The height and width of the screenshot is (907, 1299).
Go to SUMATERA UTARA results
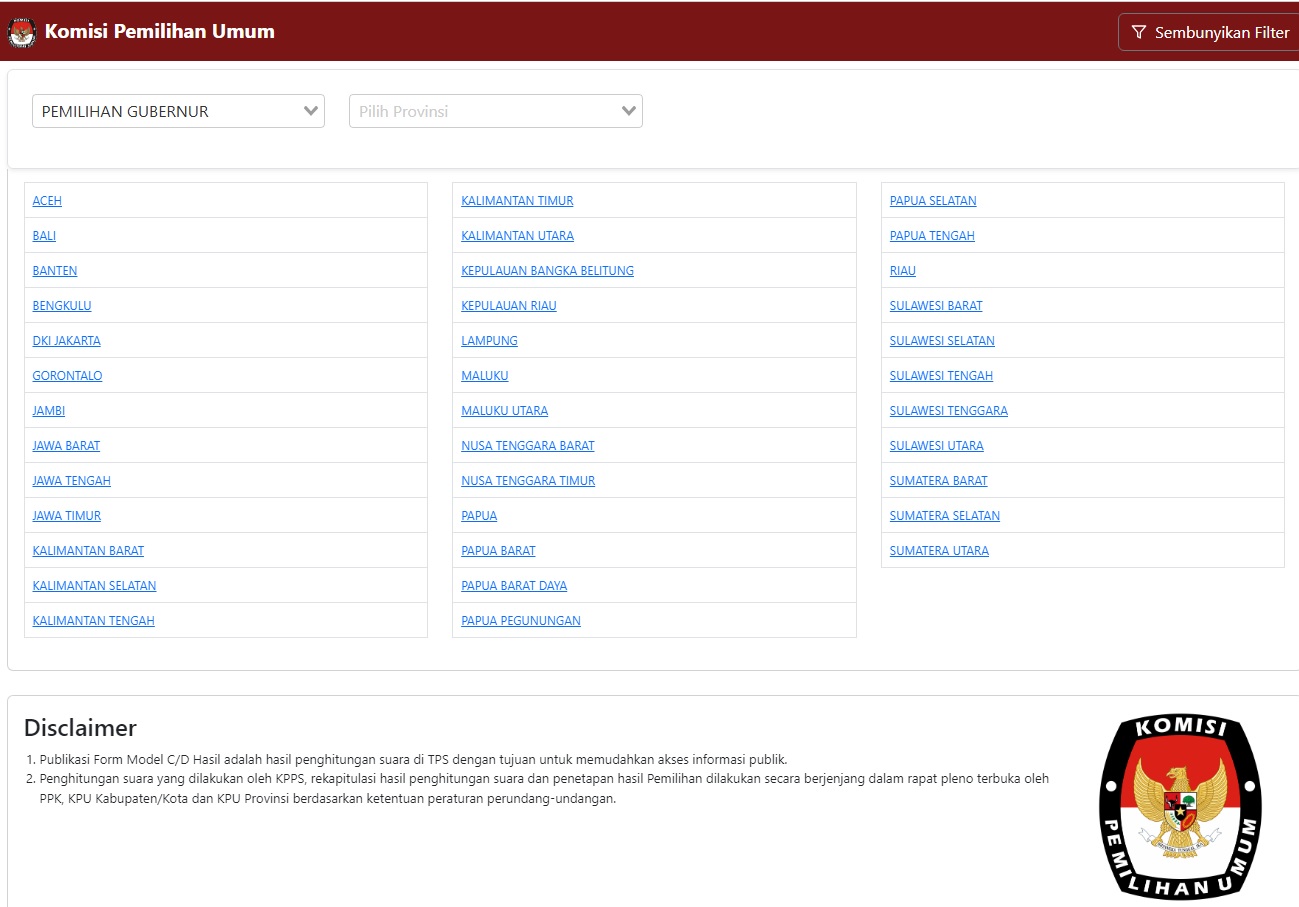click(939, 551)
